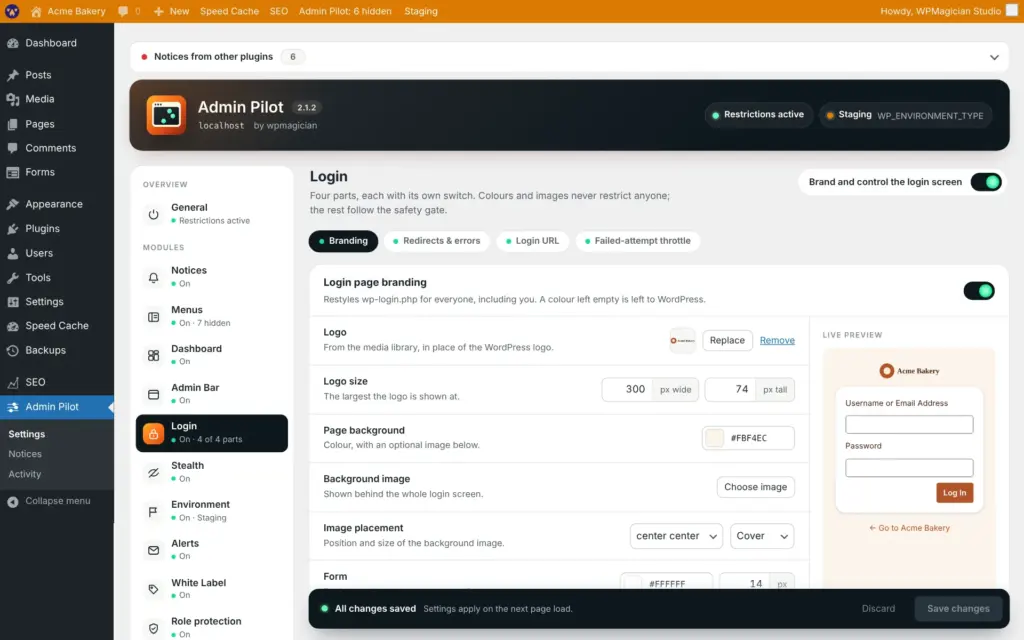The image size is (1024, 640).
Task: Switch to the Branding tab
Action: pos(344,241)
